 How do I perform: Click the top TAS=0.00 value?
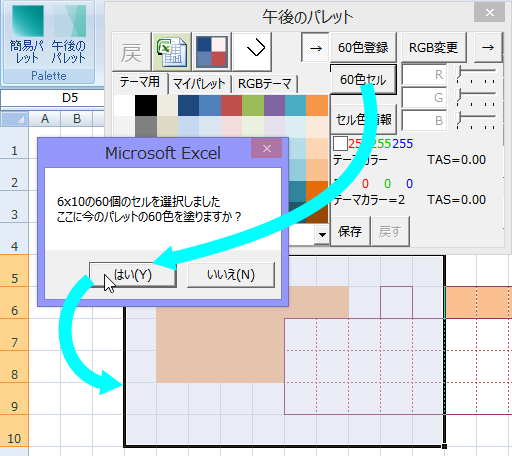[457, 160]
